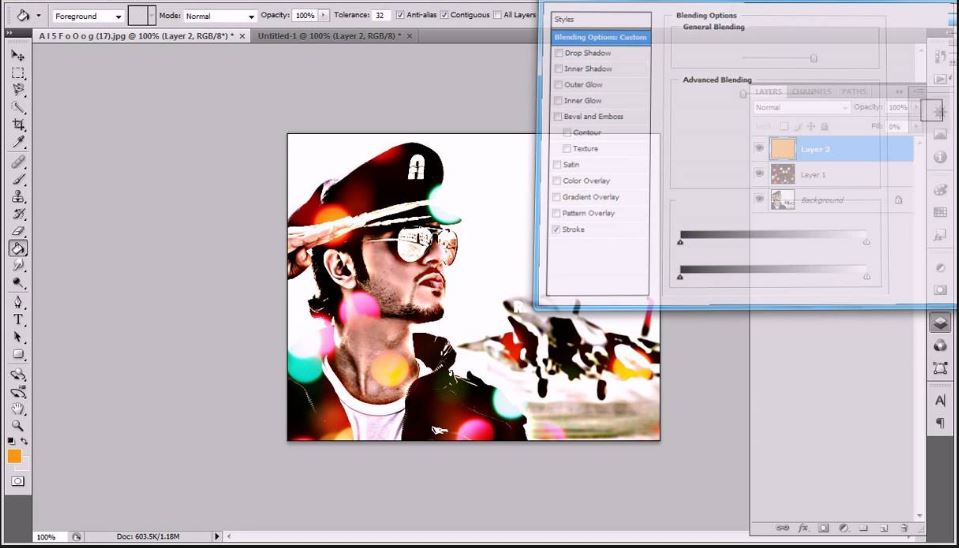Open the Layers panel Opacity arrow

click(916, 108)
